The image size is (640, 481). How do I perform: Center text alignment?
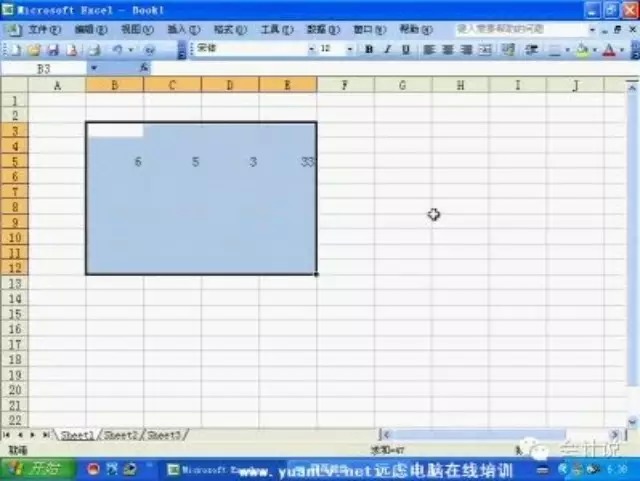click(x=448, y=49)
